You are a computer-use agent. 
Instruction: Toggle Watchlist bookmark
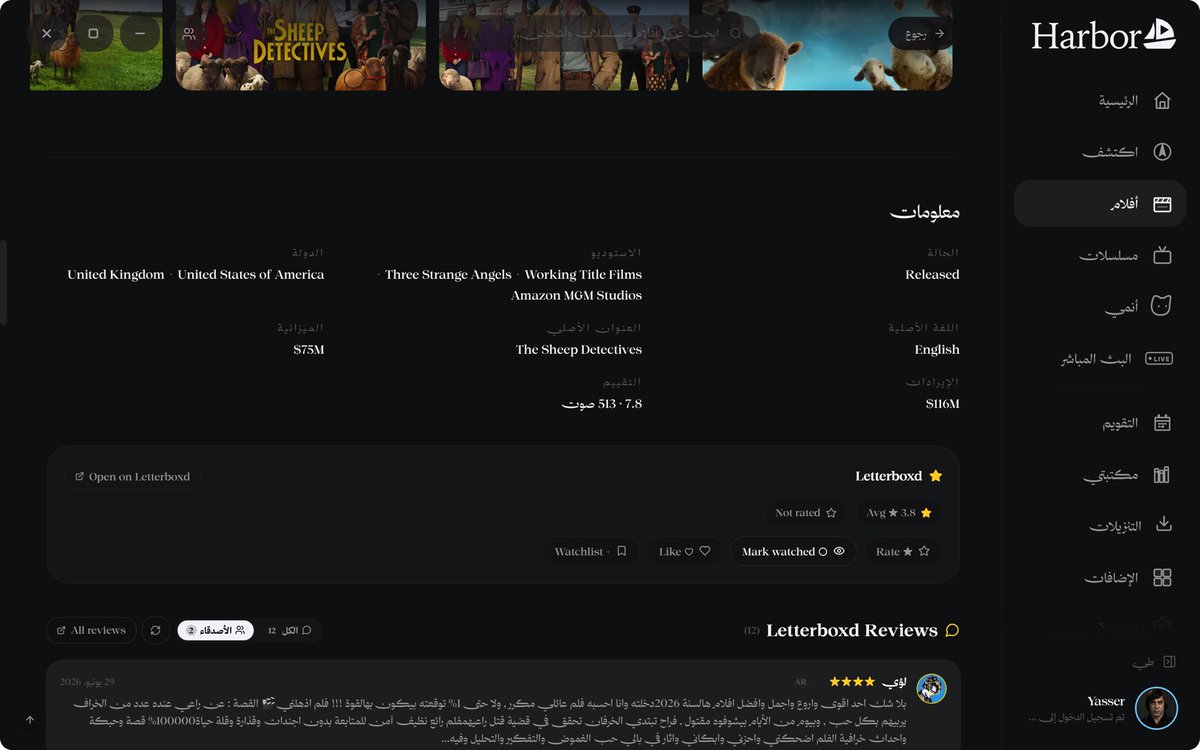[591, 551]
